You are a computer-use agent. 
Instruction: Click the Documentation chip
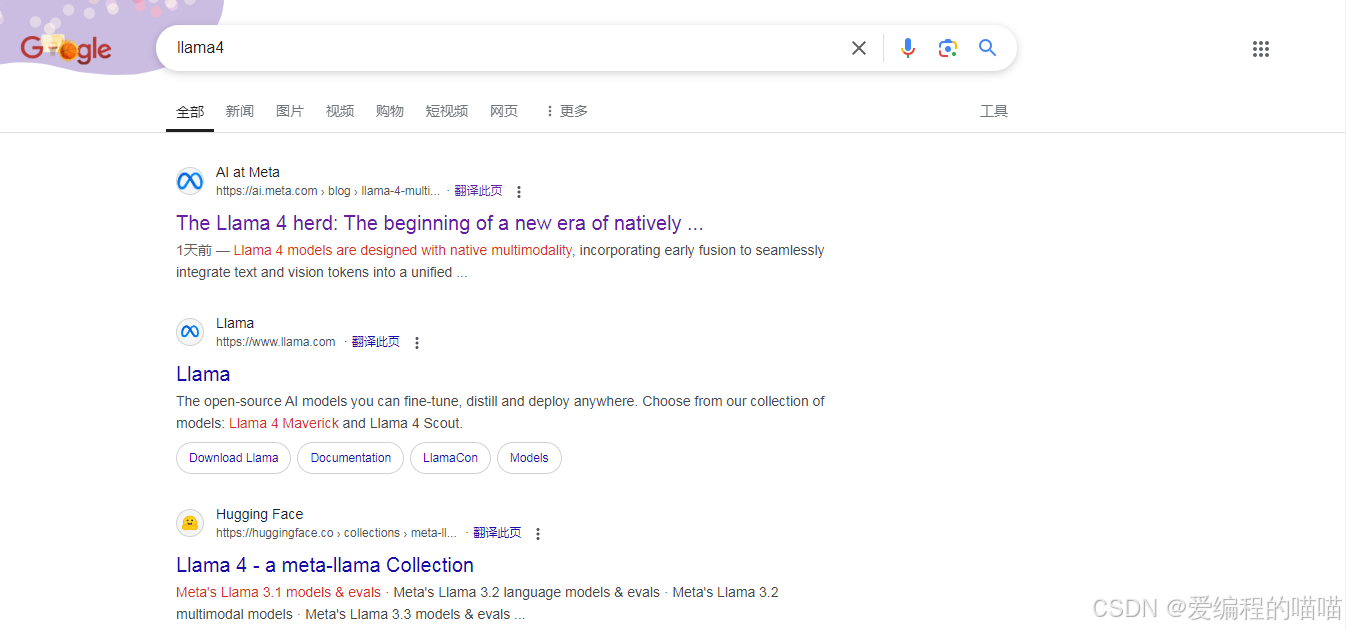pos(351,458)
